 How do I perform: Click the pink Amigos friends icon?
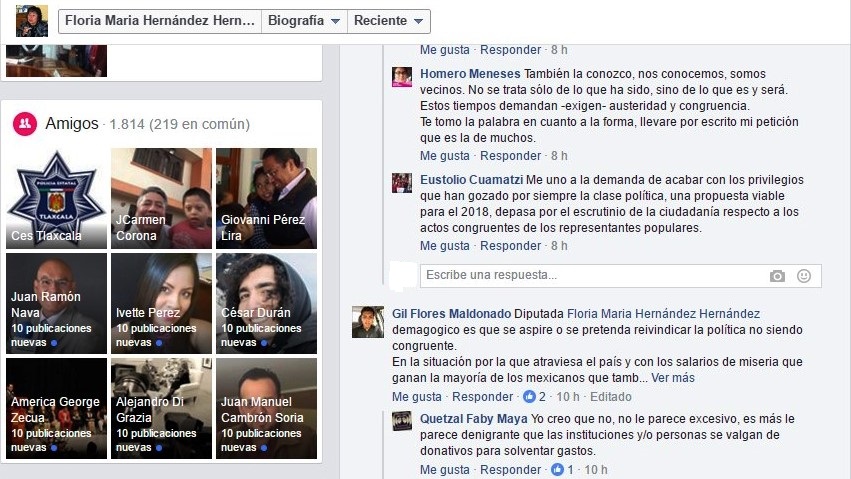pyautogui.click(x=25, y=124)
